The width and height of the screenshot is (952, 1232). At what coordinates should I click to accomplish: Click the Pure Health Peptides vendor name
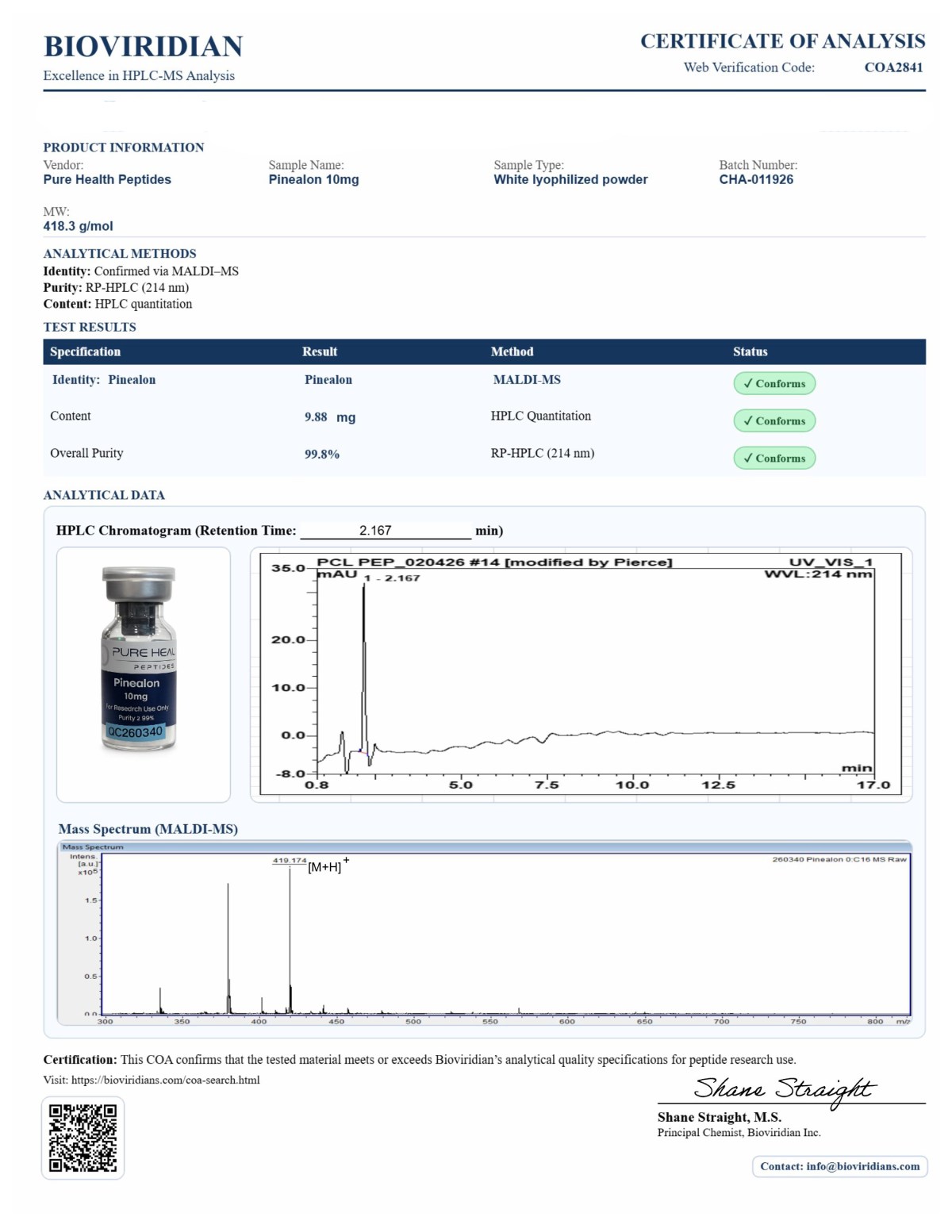(107, 179)
